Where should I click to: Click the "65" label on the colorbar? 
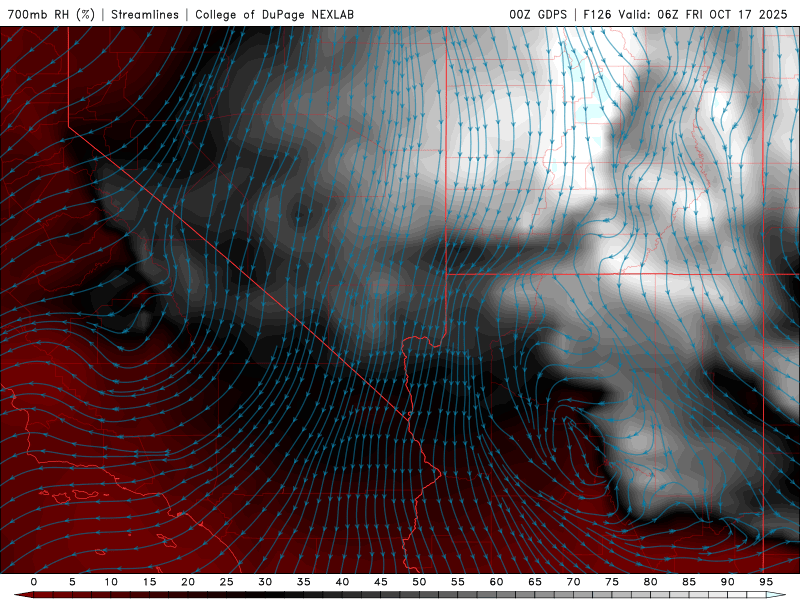coord(535,582)
